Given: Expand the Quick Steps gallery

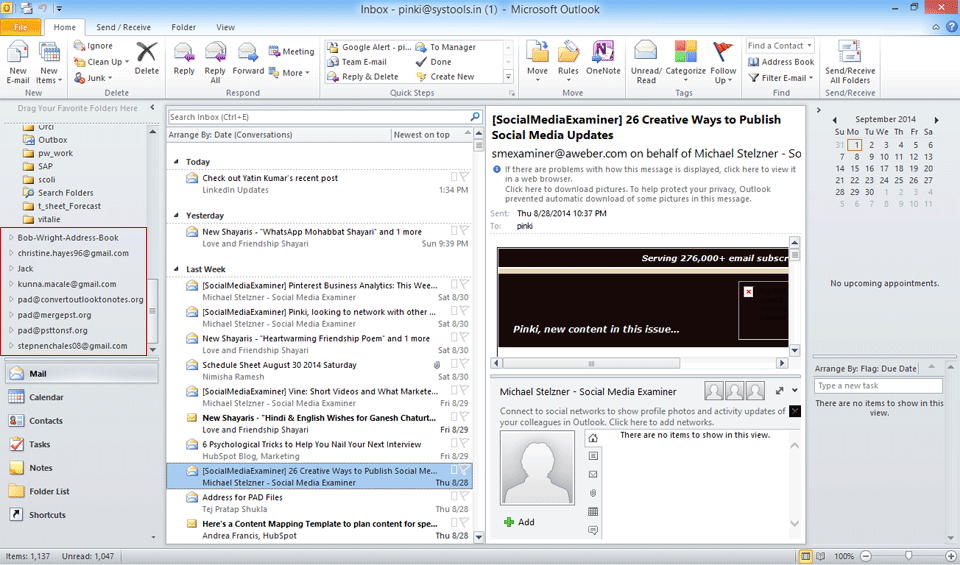Looking at the screenshot, I should coord(508,77).
